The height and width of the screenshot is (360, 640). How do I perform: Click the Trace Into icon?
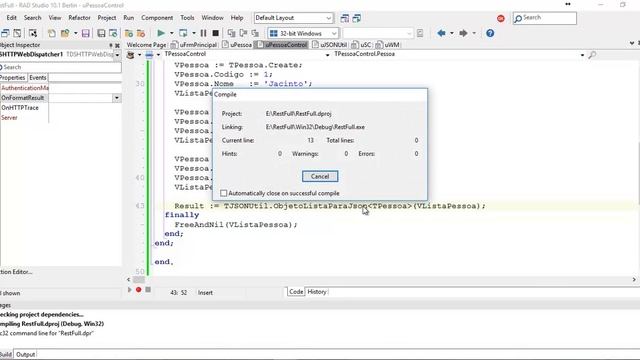tap(231, 33)
